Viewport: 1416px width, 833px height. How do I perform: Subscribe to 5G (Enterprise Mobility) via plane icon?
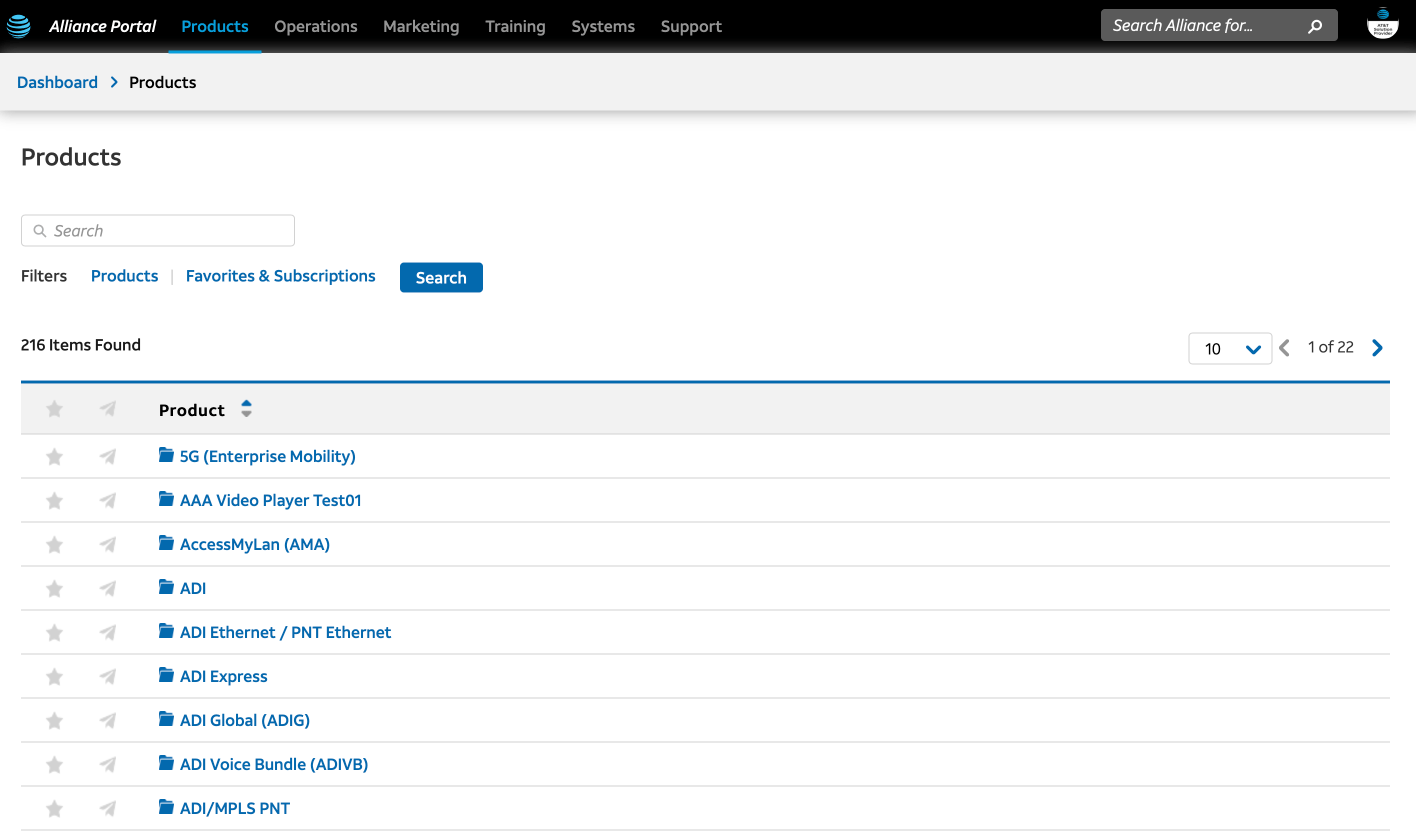point(108,457)
